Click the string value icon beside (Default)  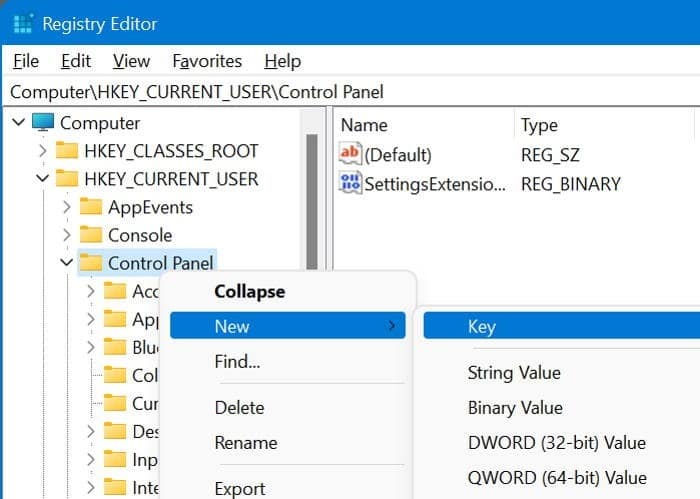(x=350, y=154)
